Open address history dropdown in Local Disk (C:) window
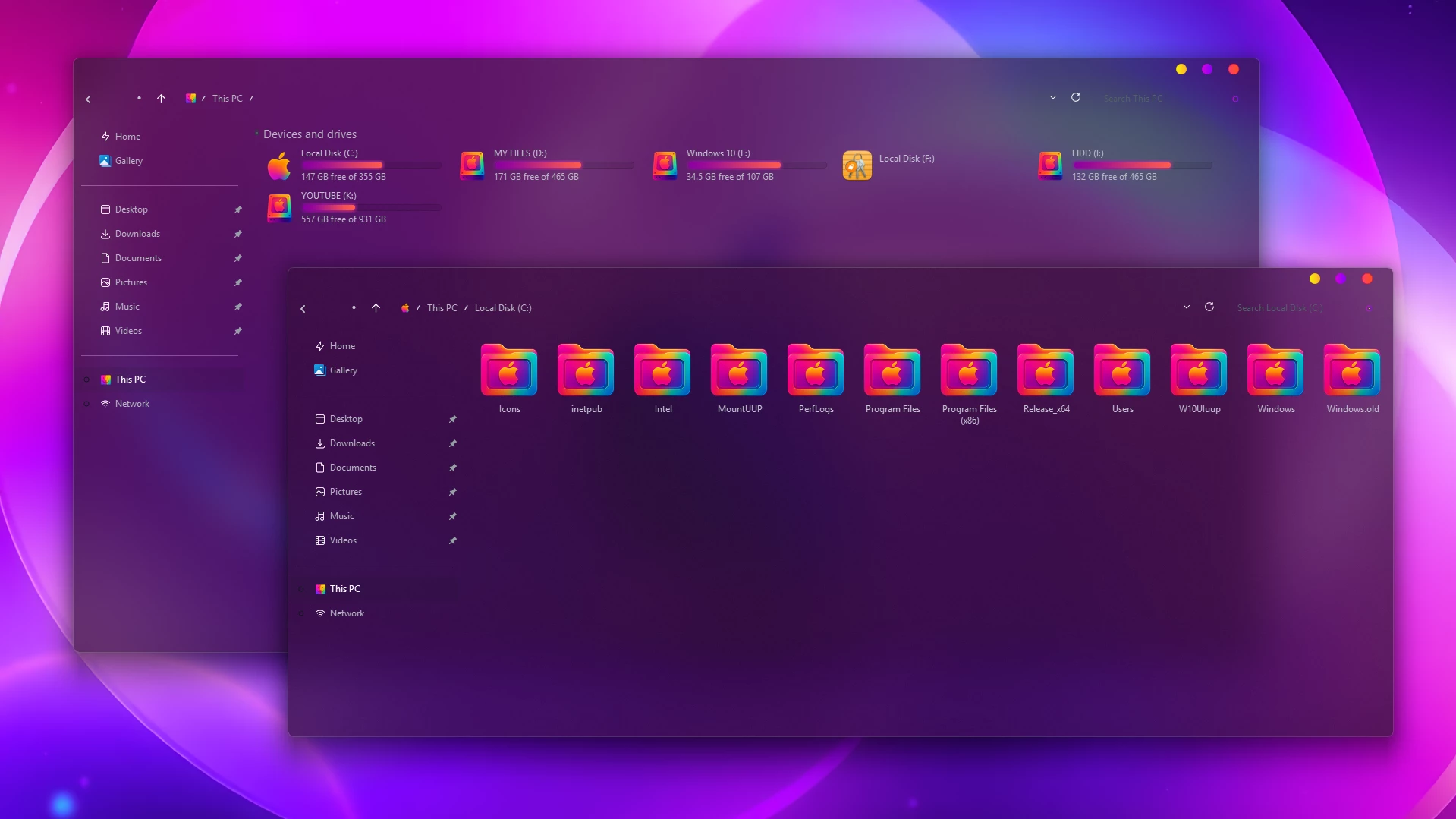The width and height of the screenshot is (1456, 819). (x=1186, y=307)
